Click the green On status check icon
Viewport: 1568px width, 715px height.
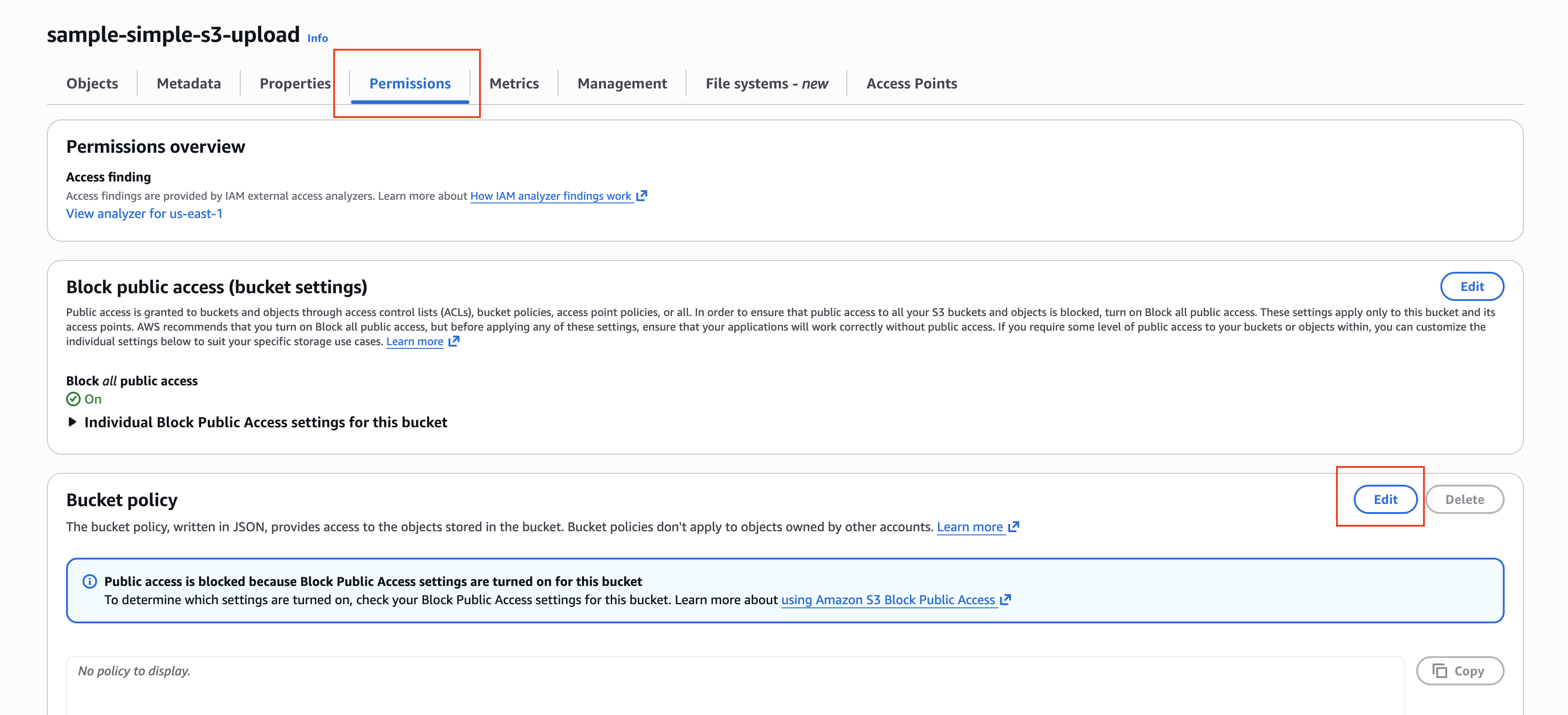point(73,399)
